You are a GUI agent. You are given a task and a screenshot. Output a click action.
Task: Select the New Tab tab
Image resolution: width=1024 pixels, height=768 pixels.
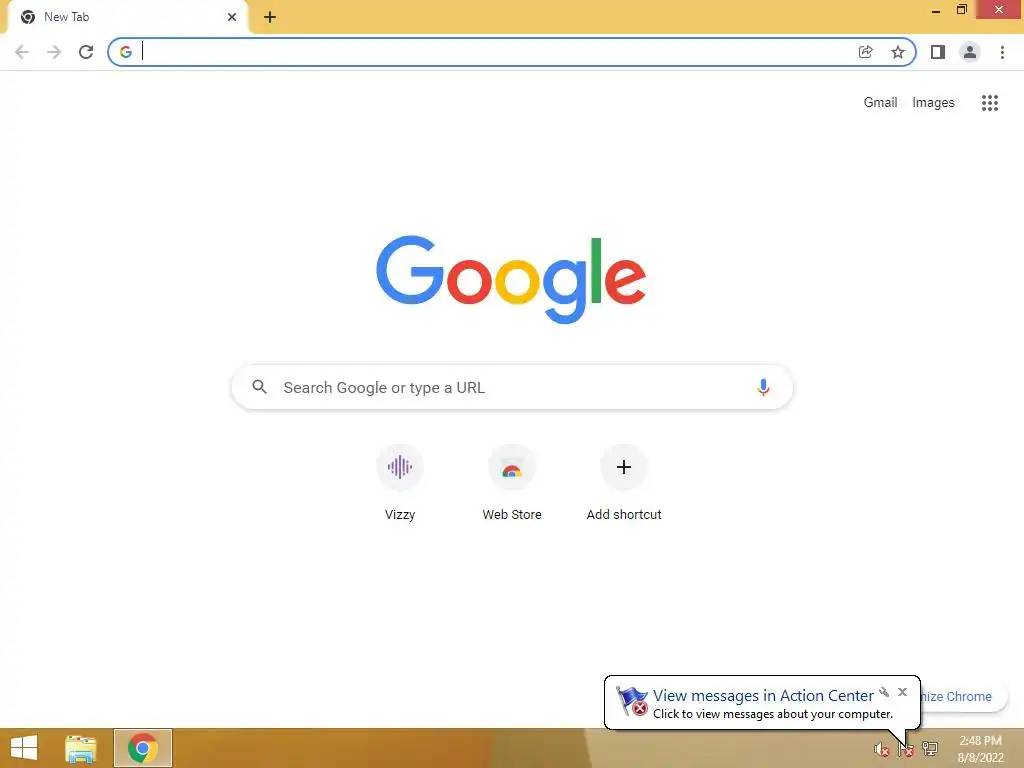coord(127,17)
